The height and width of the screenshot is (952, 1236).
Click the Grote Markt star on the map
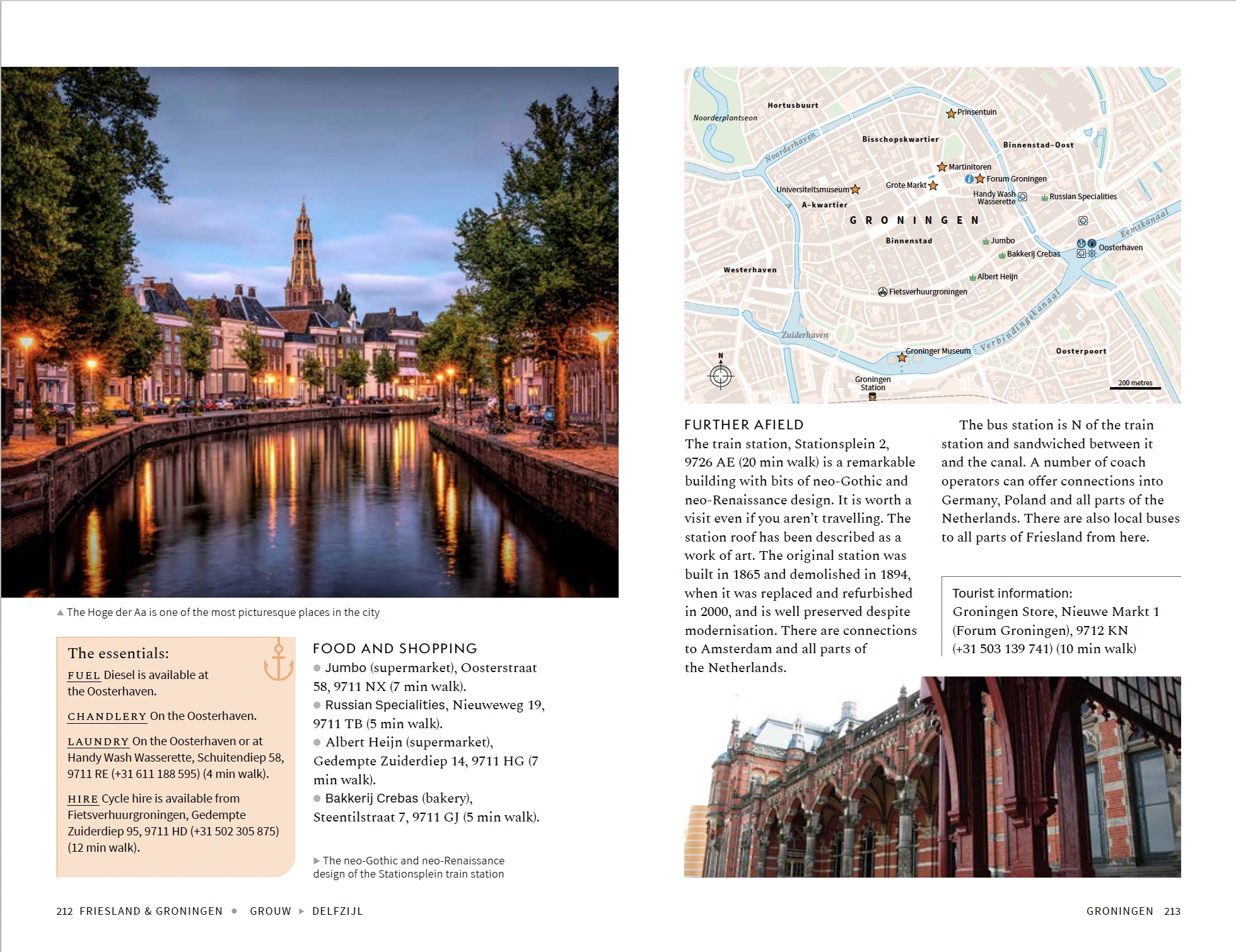pos(933,187)
